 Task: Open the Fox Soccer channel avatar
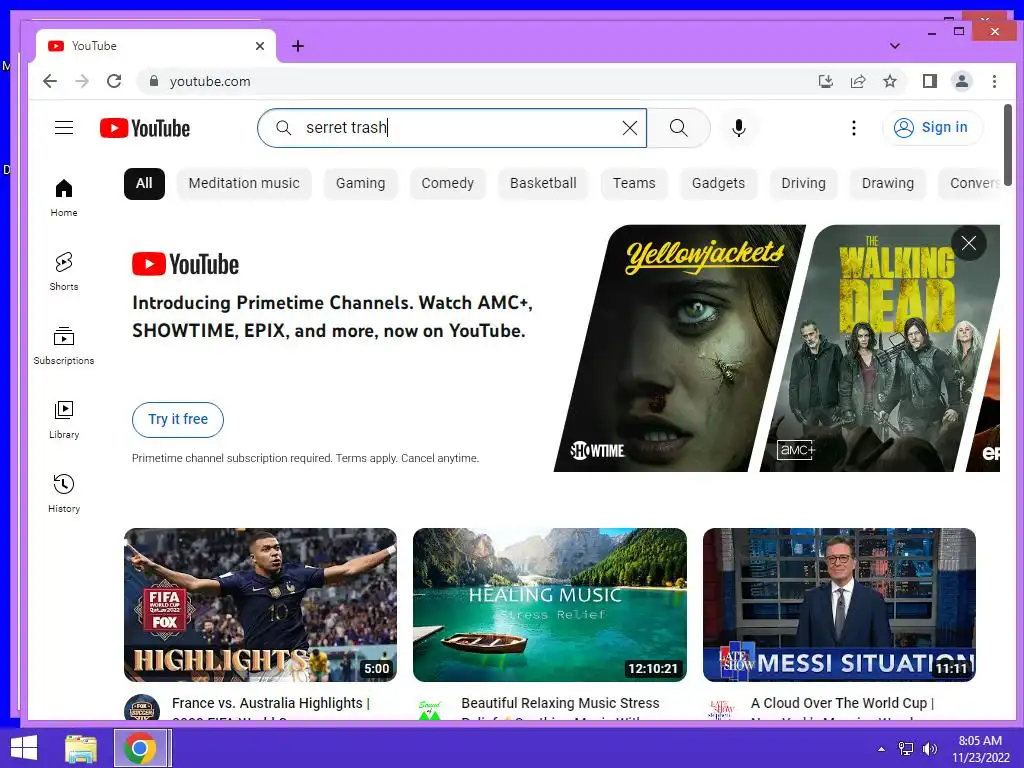pos(142,707)
